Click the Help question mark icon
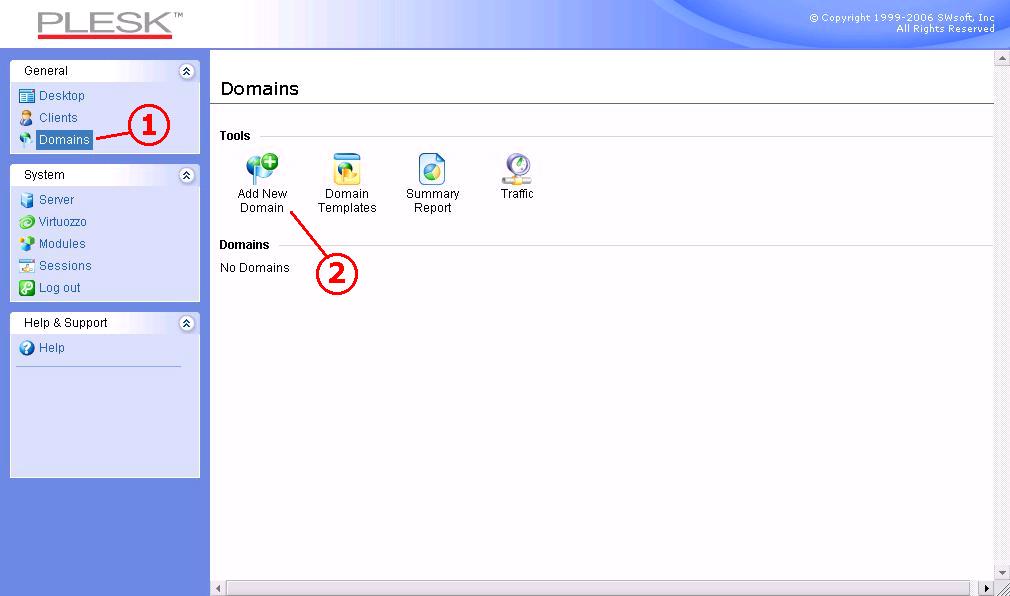The width and height of the screenshot is (1010, 596). point(27,348)
